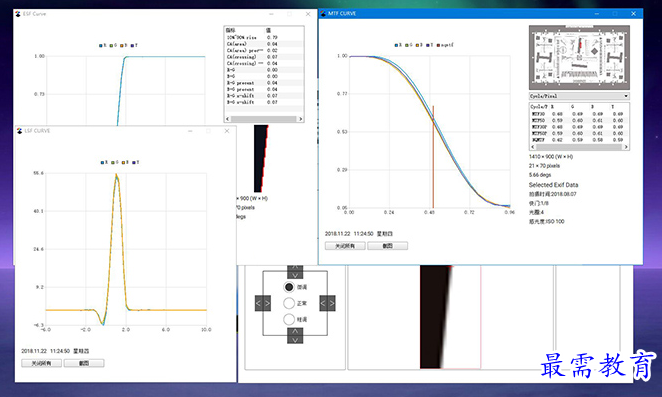Click the test chart thumbnail in MTF Curve window
The image size is (662, 397).
(x=579, y=57)
